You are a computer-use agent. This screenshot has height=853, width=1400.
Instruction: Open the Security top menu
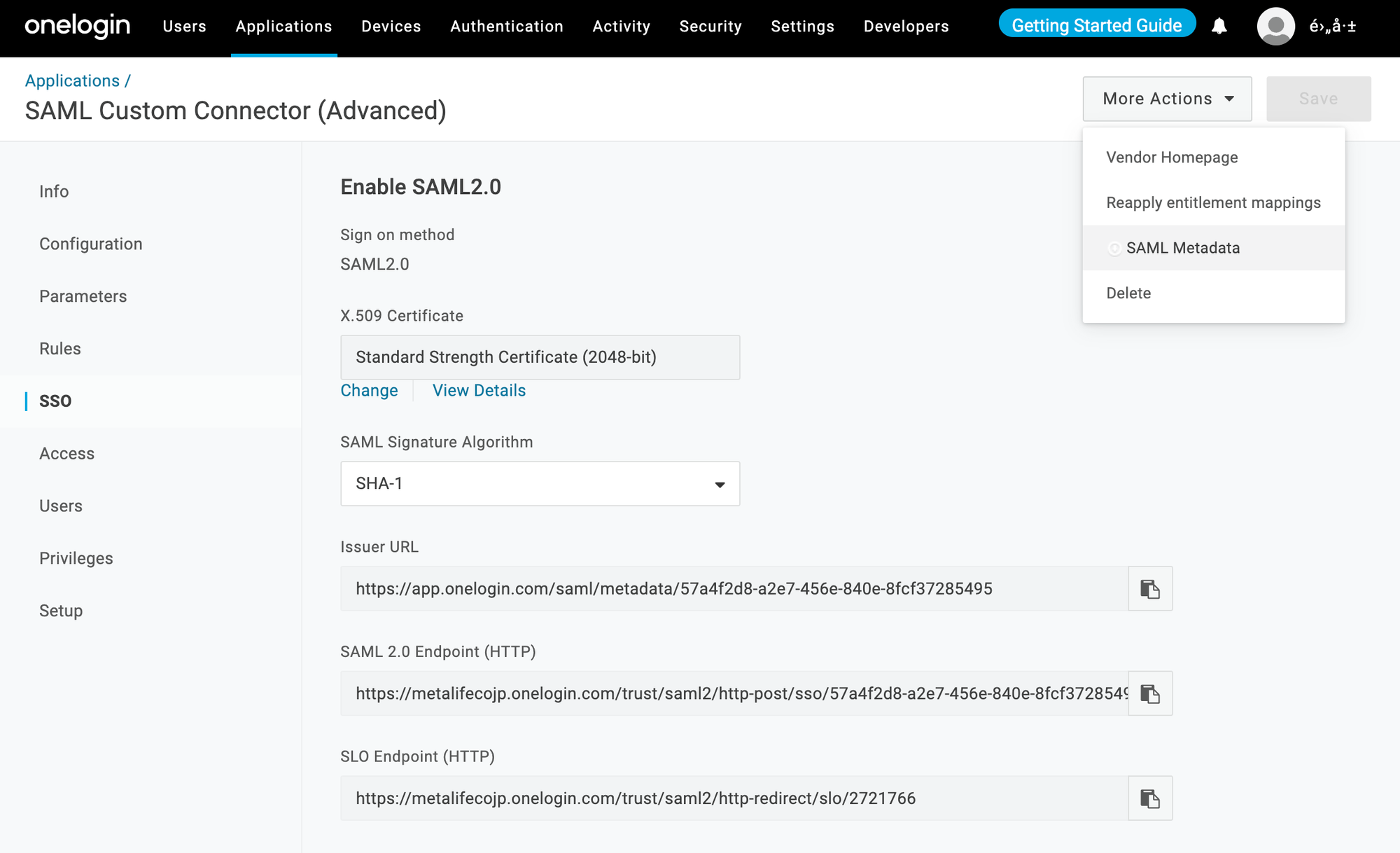click(710, 27)
